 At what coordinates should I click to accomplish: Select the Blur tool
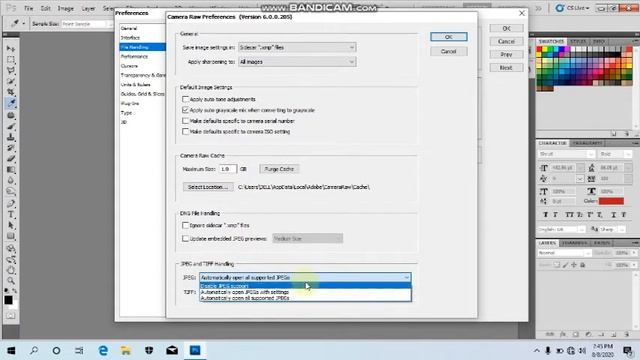tap(11, 180)
